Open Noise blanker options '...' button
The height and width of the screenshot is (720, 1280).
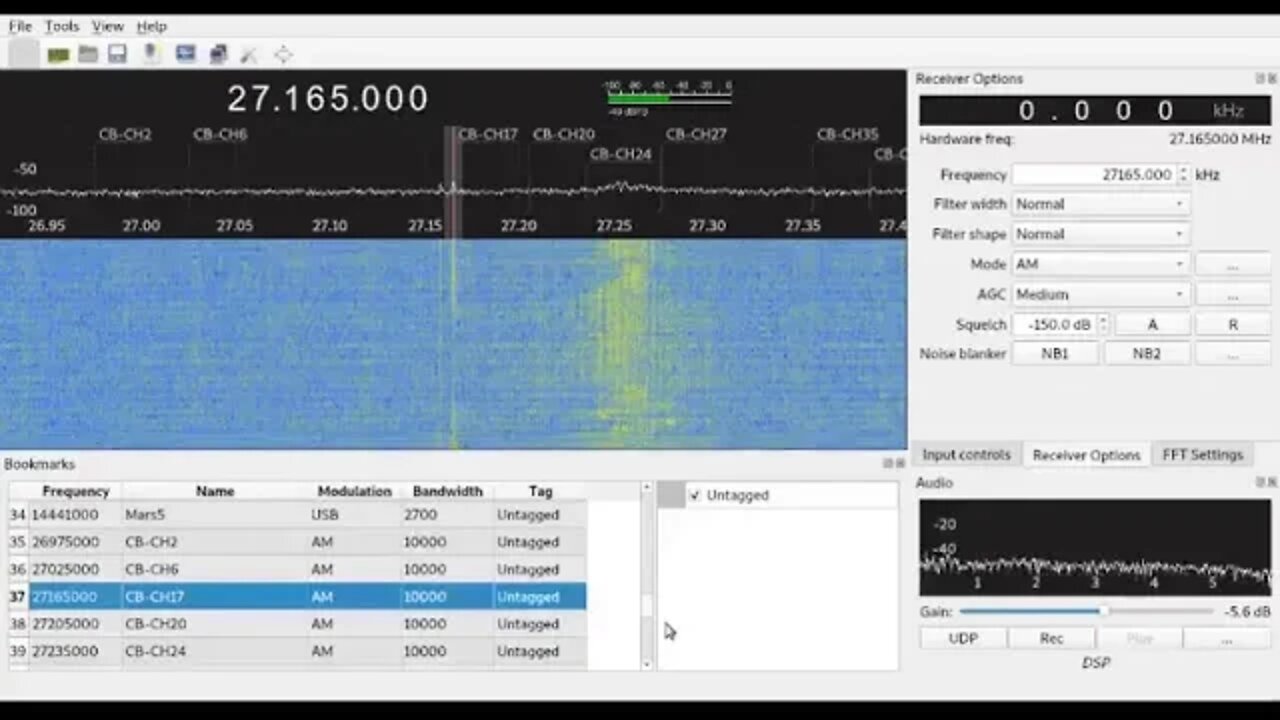coord(1233,353)
